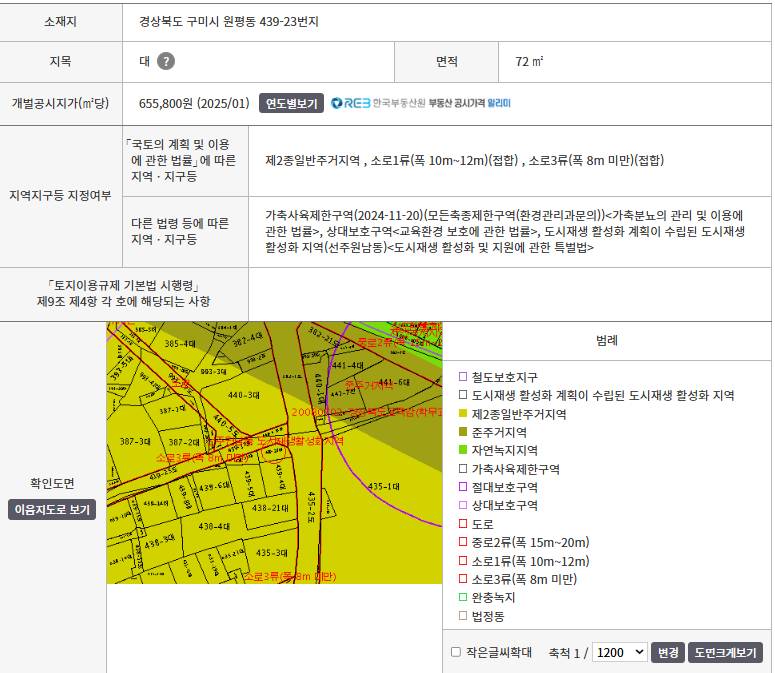Click the 완충녹지 green outline legend box

[463, 597]
